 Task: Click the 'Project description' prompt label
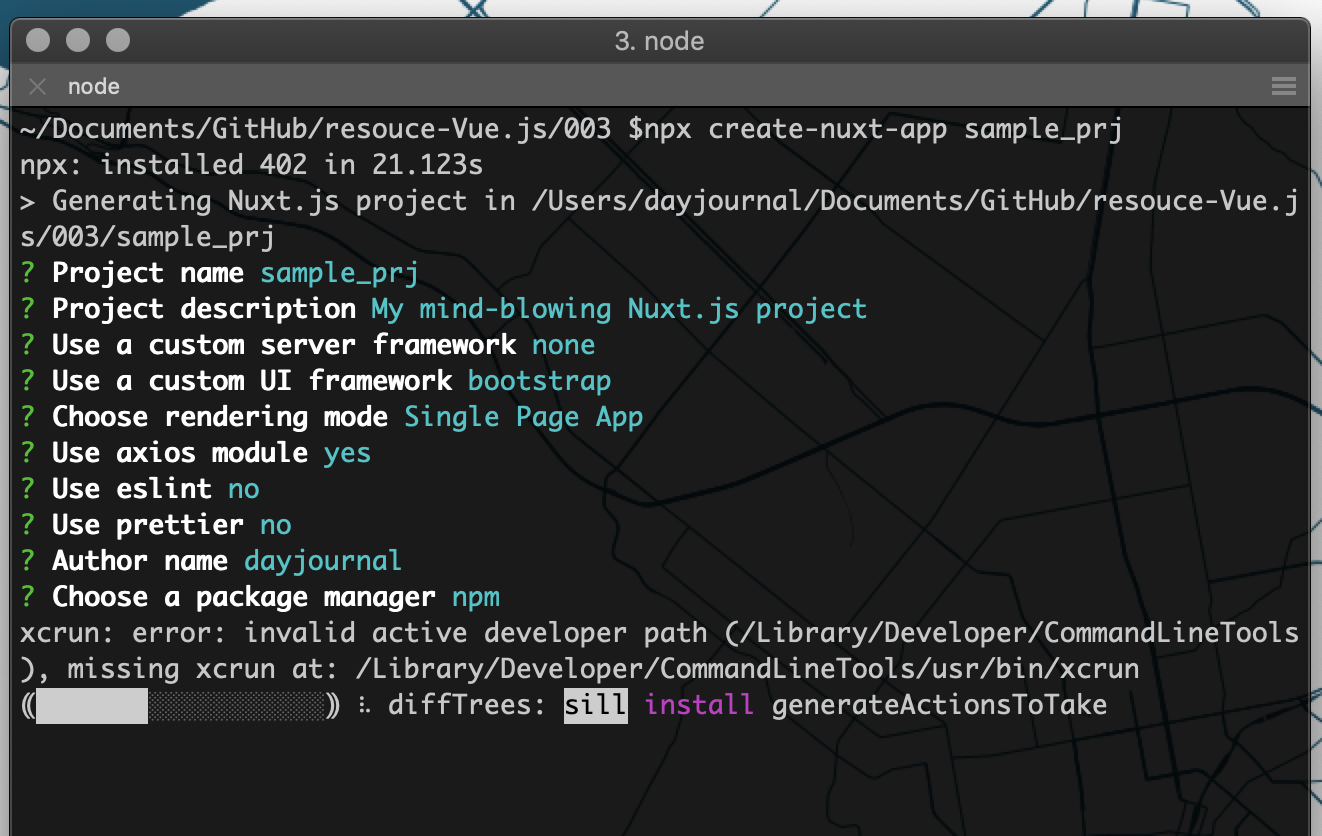tap(204, 309)
